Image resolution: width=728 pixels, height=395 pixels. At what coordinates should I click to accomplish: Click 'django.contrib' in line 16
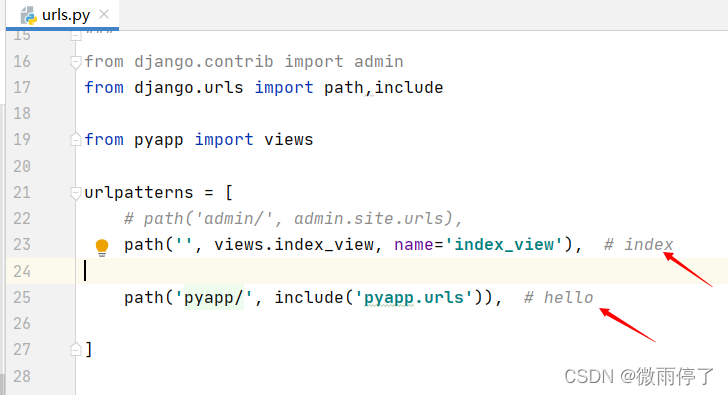204,62
